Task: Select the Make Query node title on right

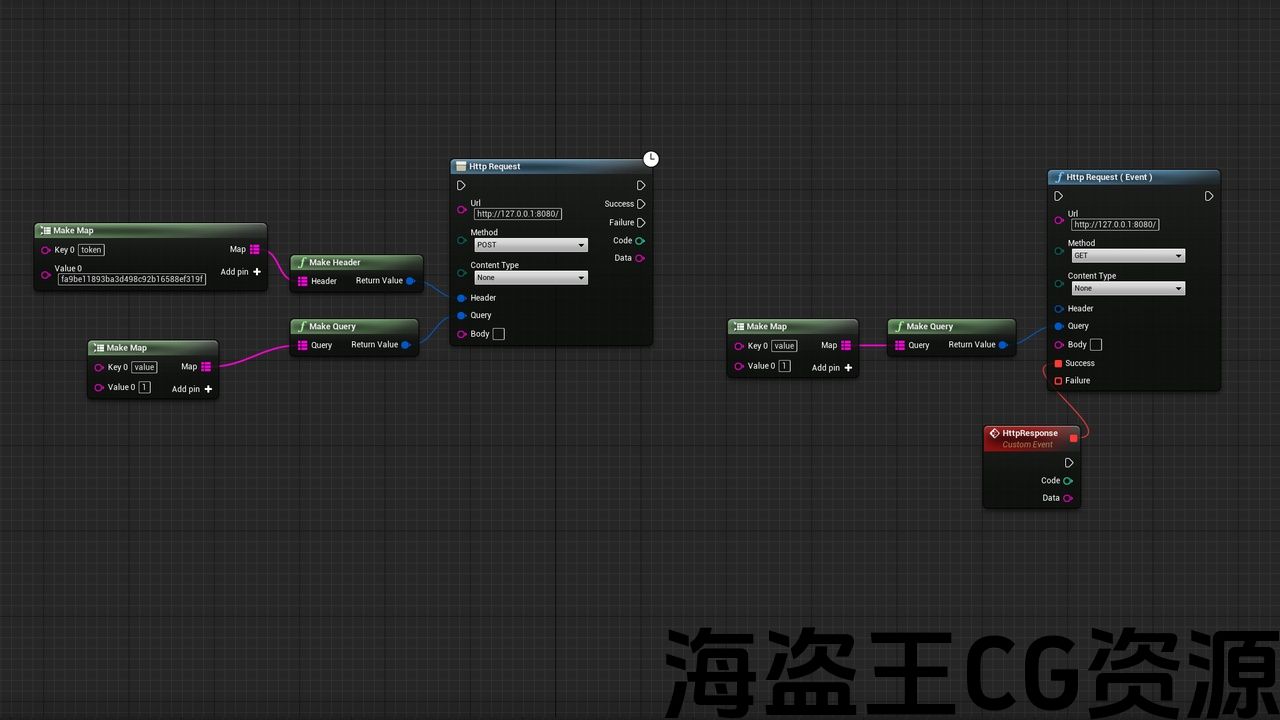Action: click(x=929, y=326)
